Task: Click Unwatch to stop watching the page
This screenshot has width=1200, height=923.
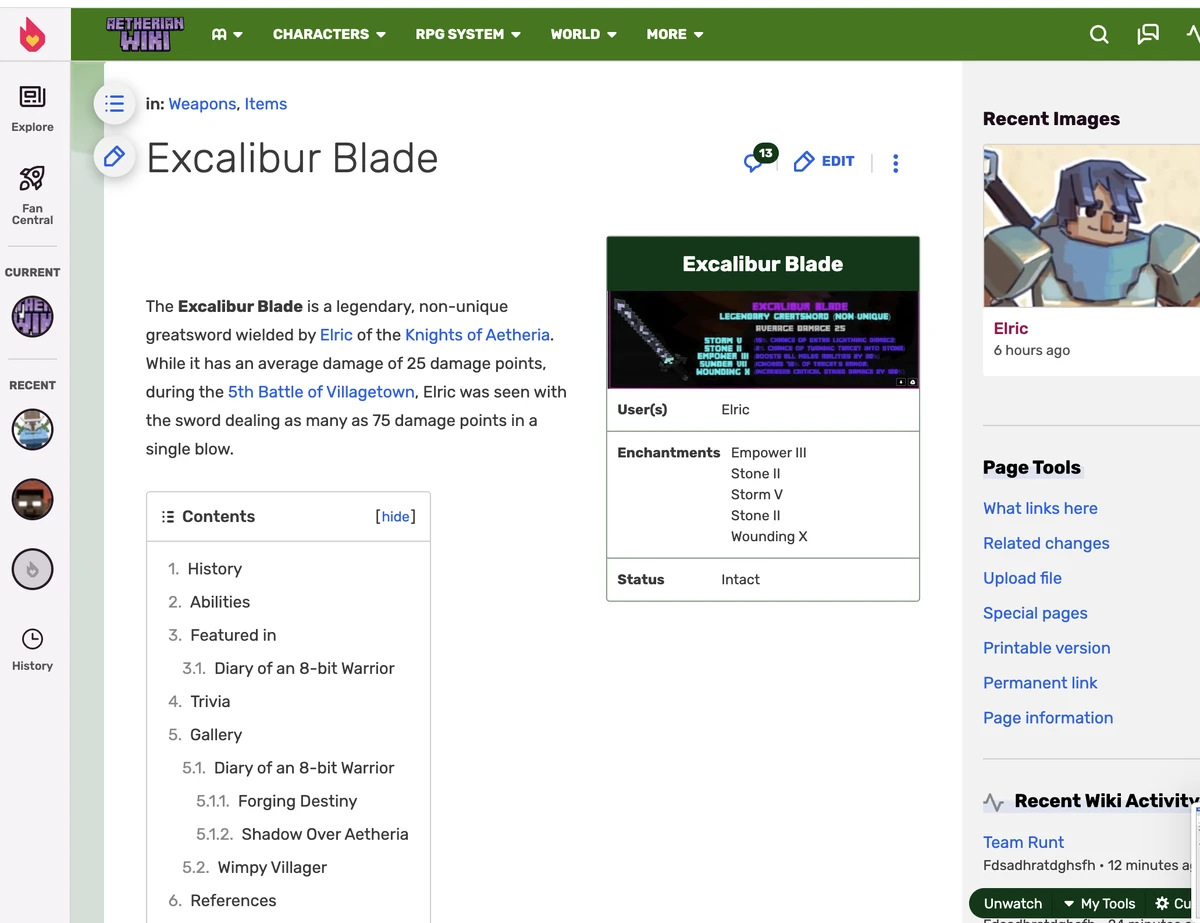Action: pos(1011,903)
